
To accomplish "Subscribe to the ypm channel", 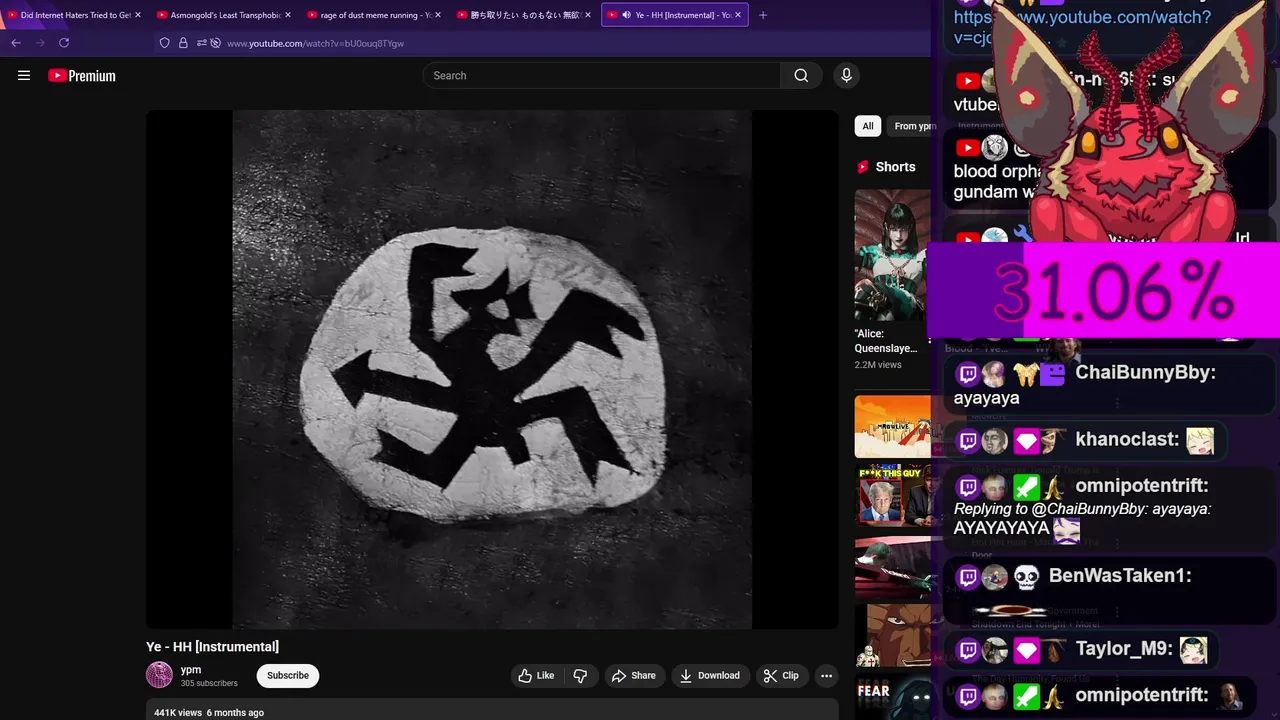I will [288, 676].
